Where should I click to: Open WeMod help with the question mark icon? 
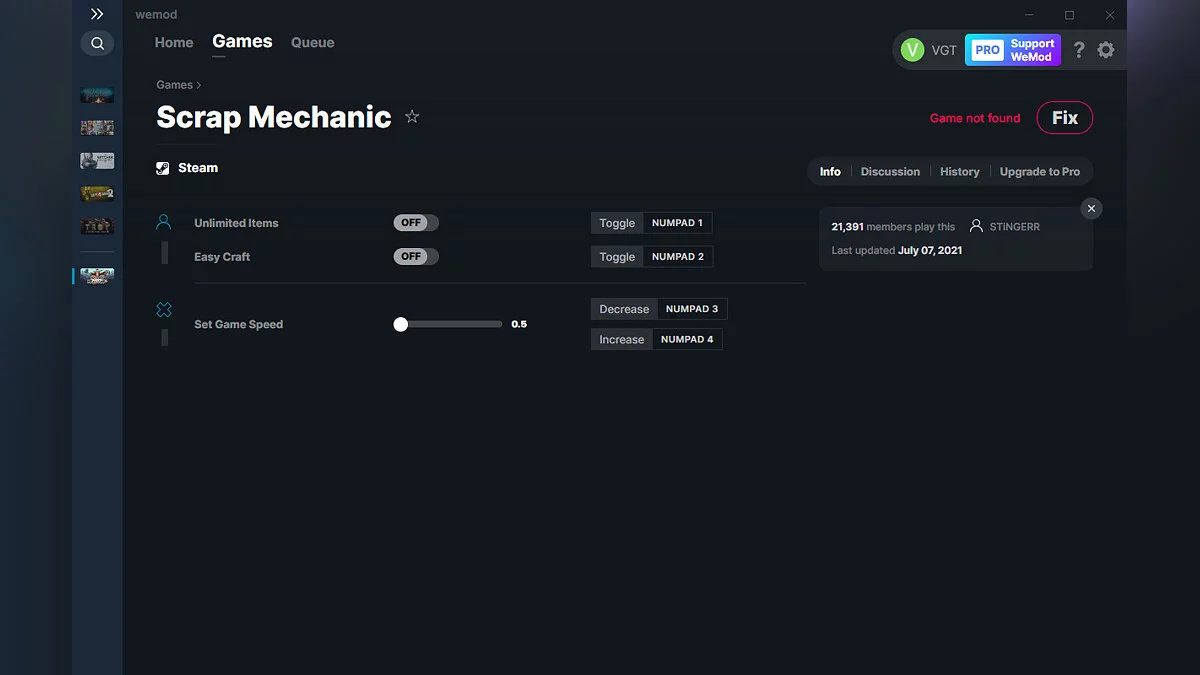tap(1078, 49)
